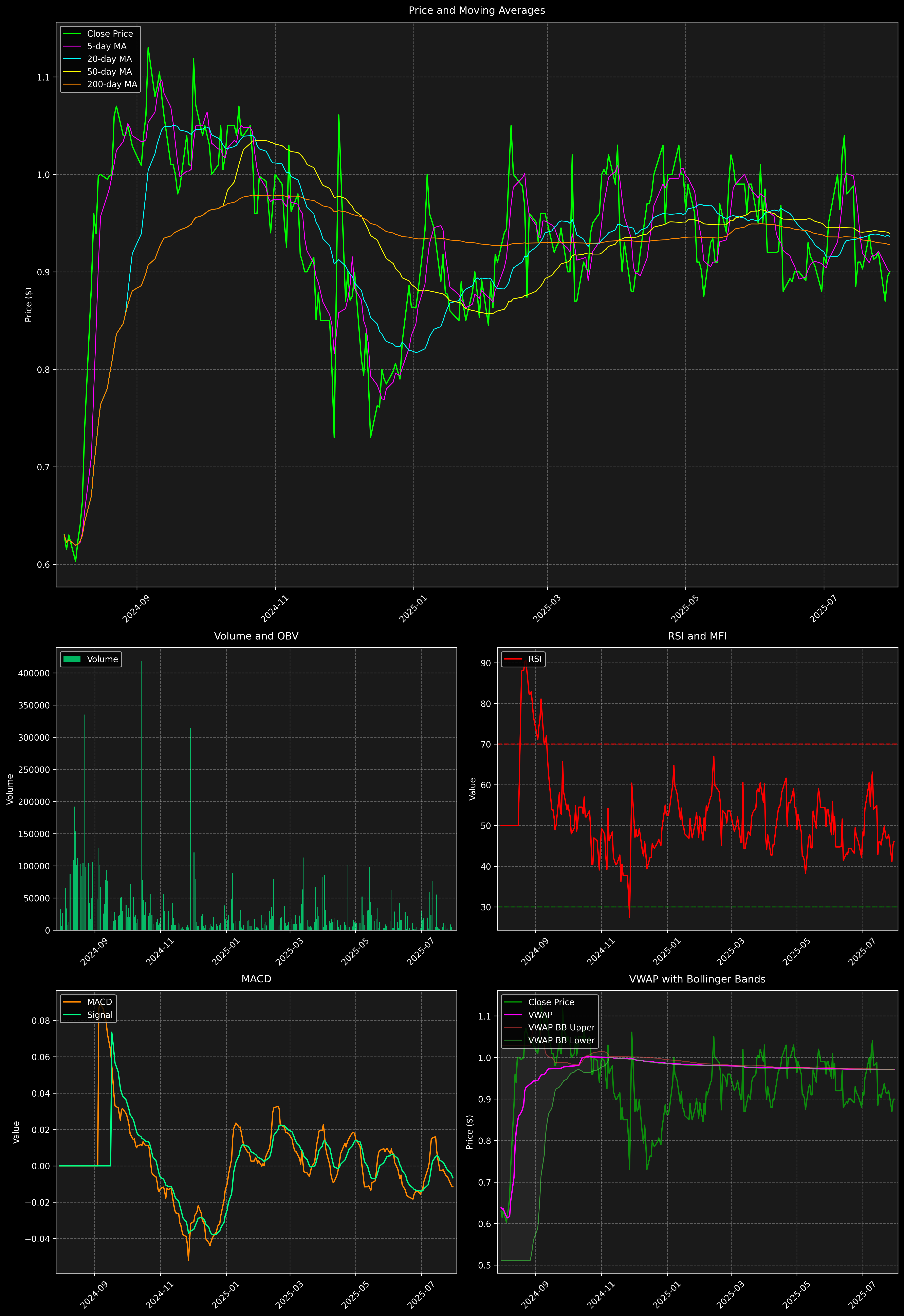Click the orange MACD legend line sample
The image size is (904, 1316).
(x=72, y=1002)
